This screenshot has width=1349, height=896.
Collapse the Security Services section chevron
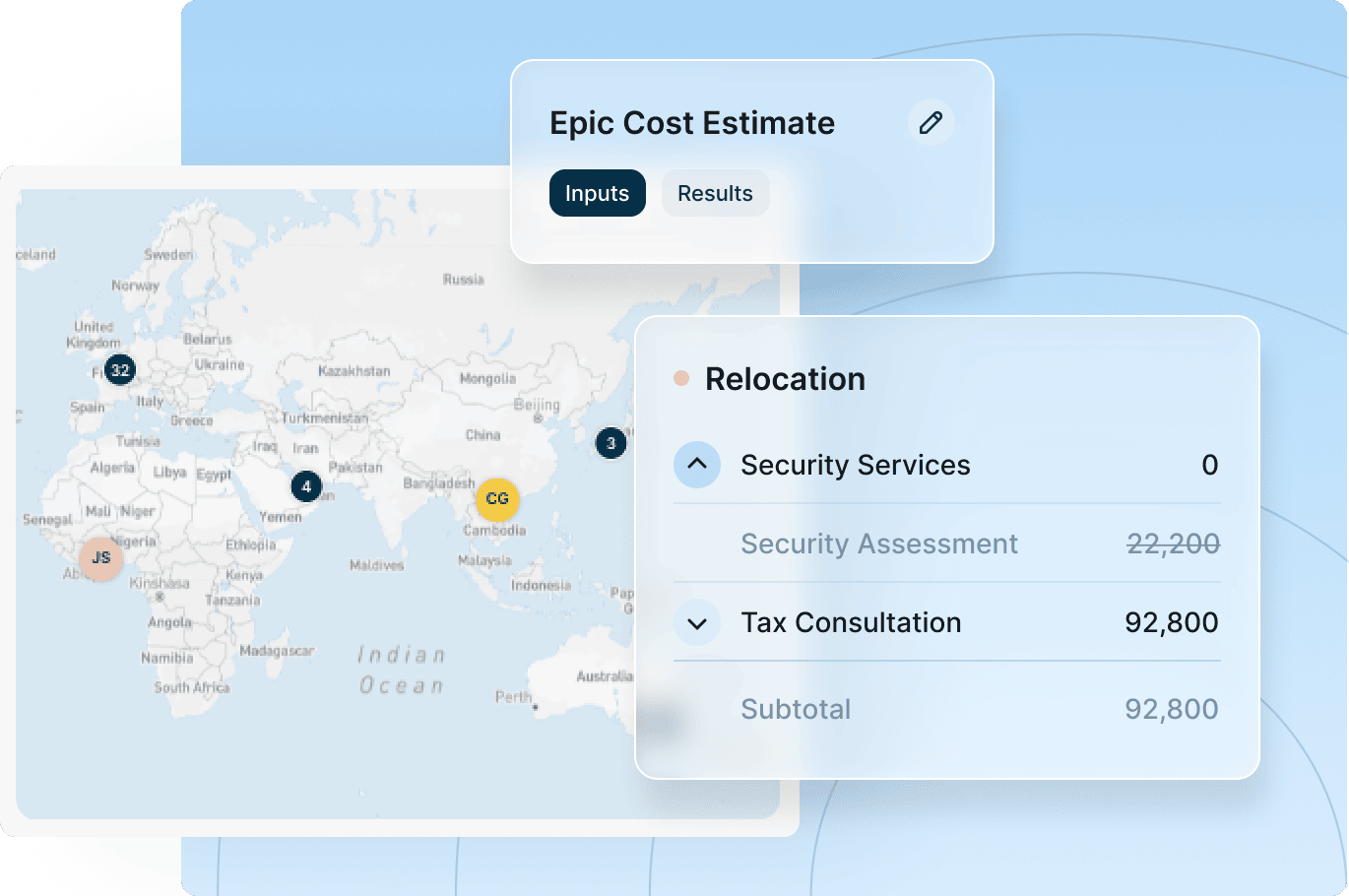point(697,465)
